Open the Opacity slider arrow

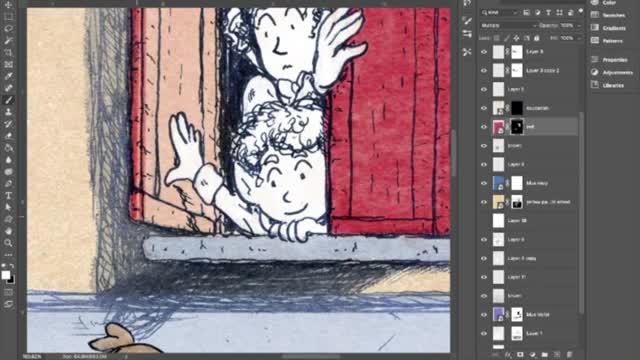pos(579,25)
